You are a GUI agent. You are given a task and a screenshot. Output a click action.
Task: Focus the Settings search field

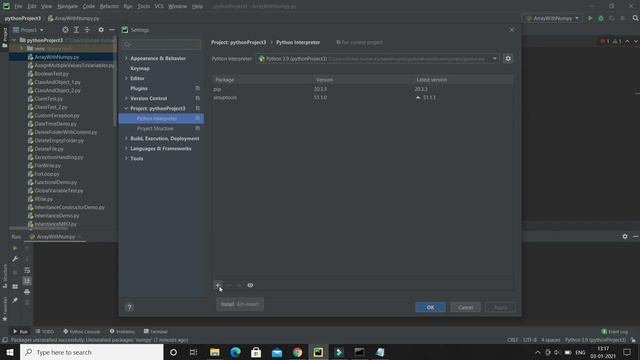[x=162, y=44]
